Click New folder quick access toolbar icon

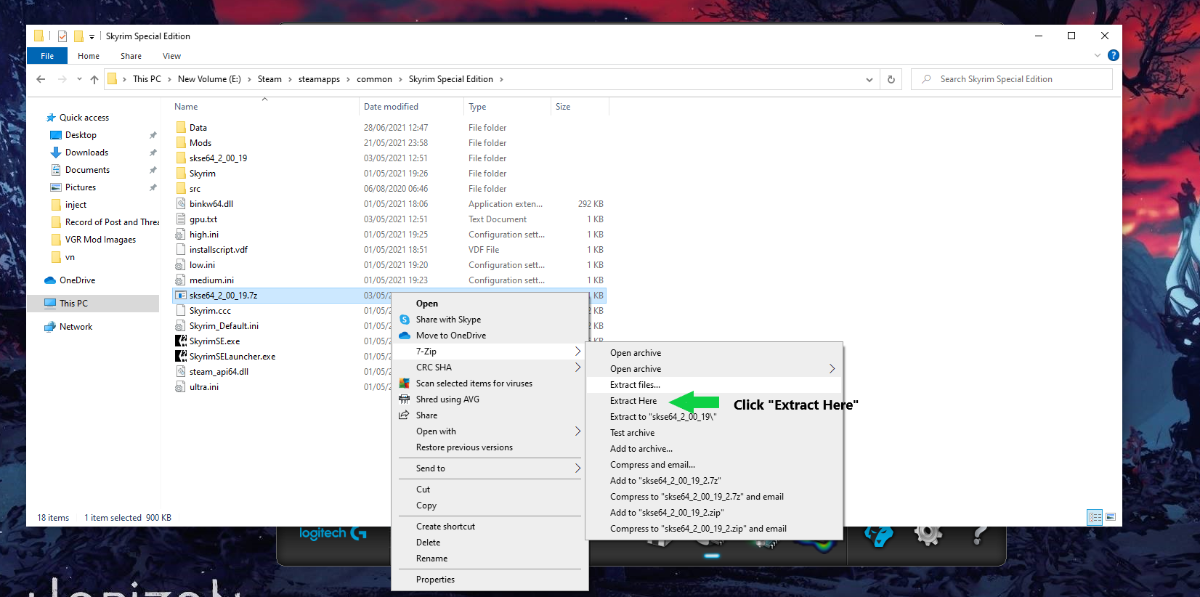pyautogui.click(x=78, y=36)
